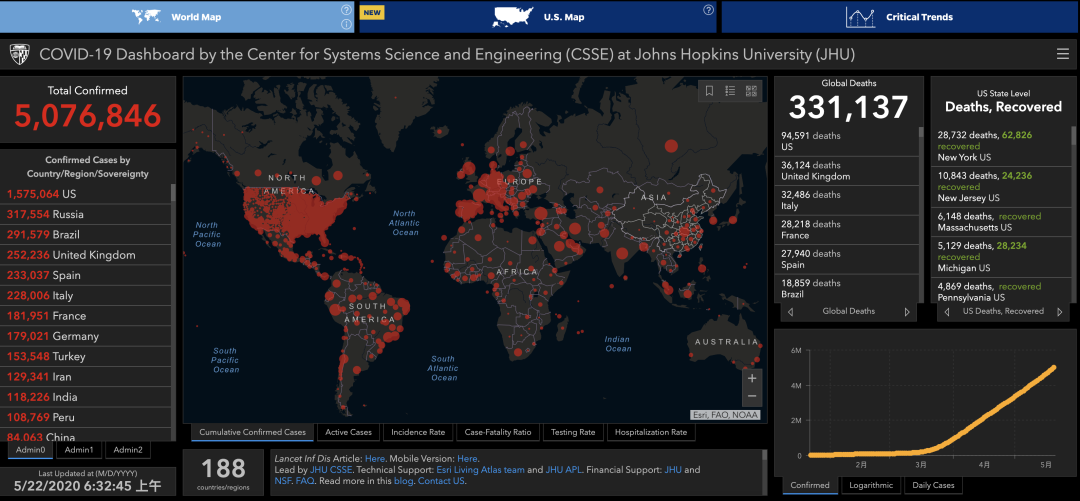Switch country list to Admin2 level
This screenshot has width=1080, height=501.
[x=128, y=450]
